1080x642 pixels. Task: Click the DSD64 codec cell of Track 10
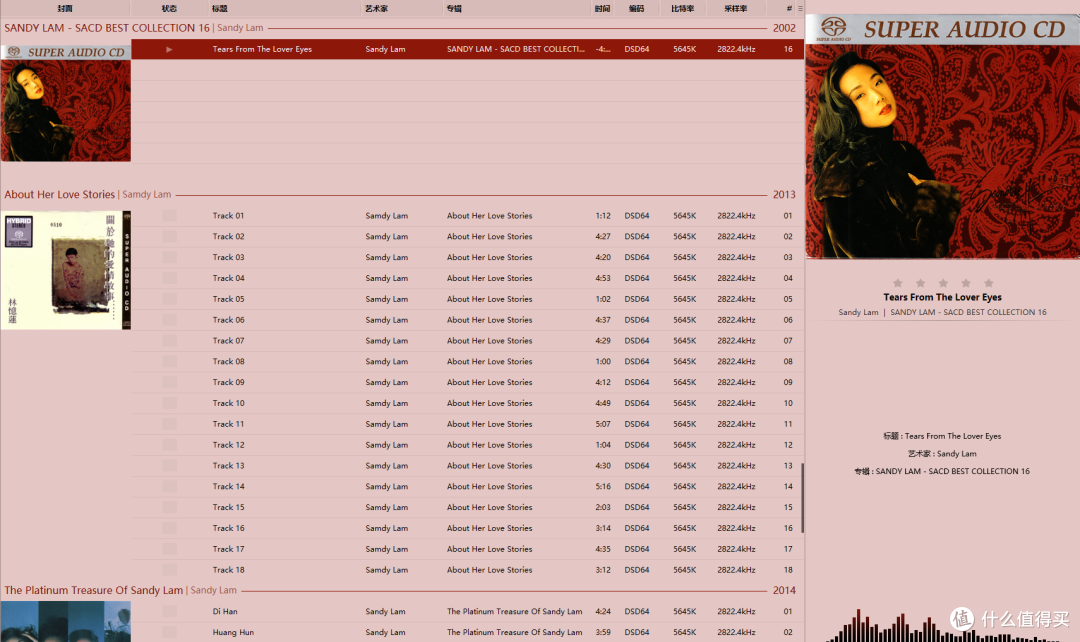[x=636, y=403]
